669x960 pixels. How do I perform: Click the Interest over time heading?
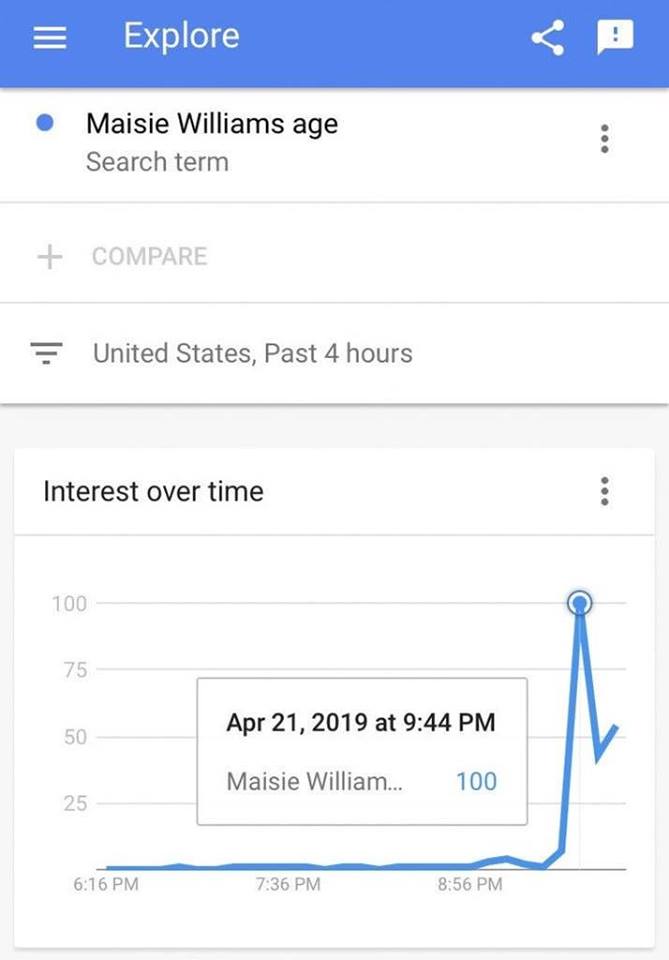point(153,491)
